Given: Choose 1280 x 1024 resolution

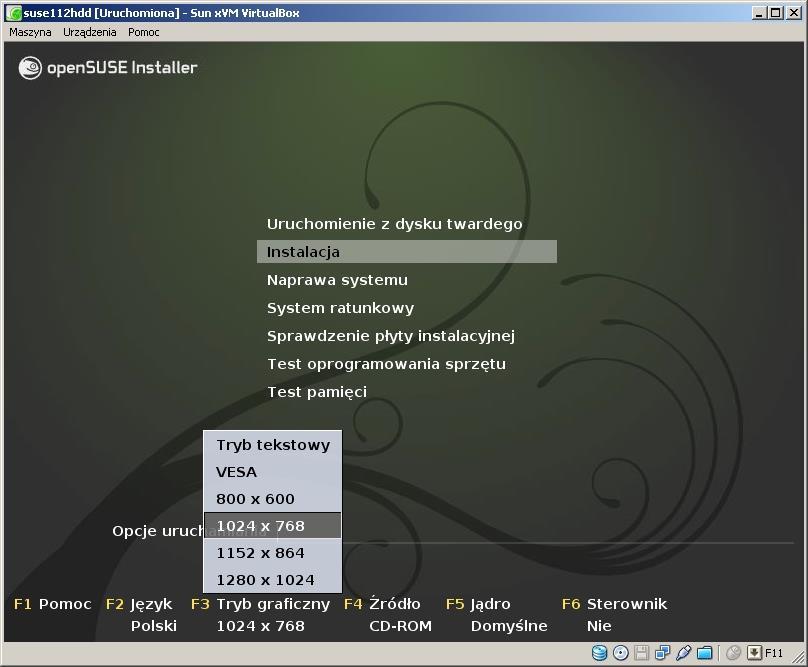Looking at the screenshot, I should (x=273, y=580).
